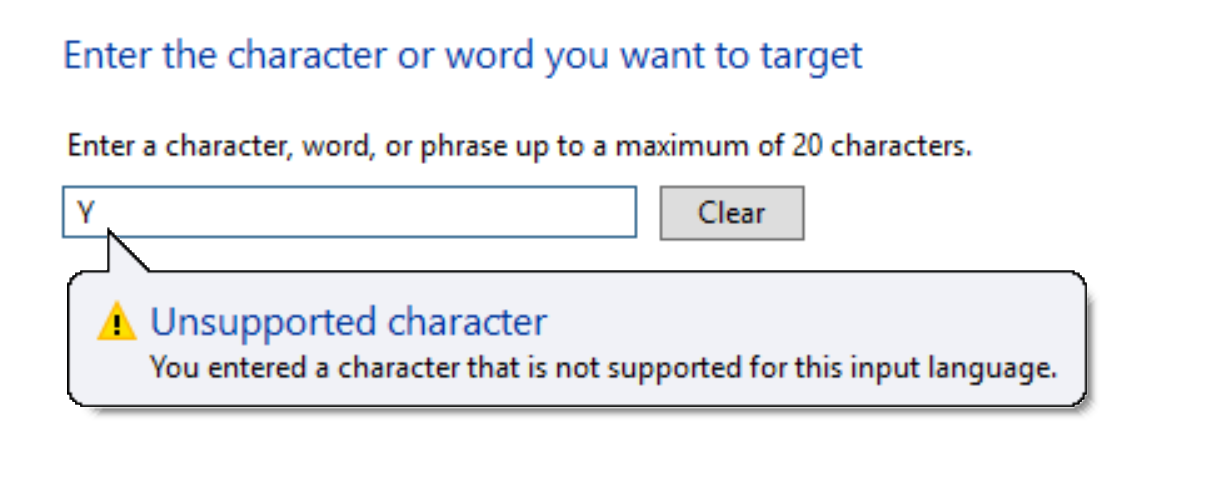Select the "Unsupported character" balloon title
This screenshot has height=490, width=1227.
(348, 322)
